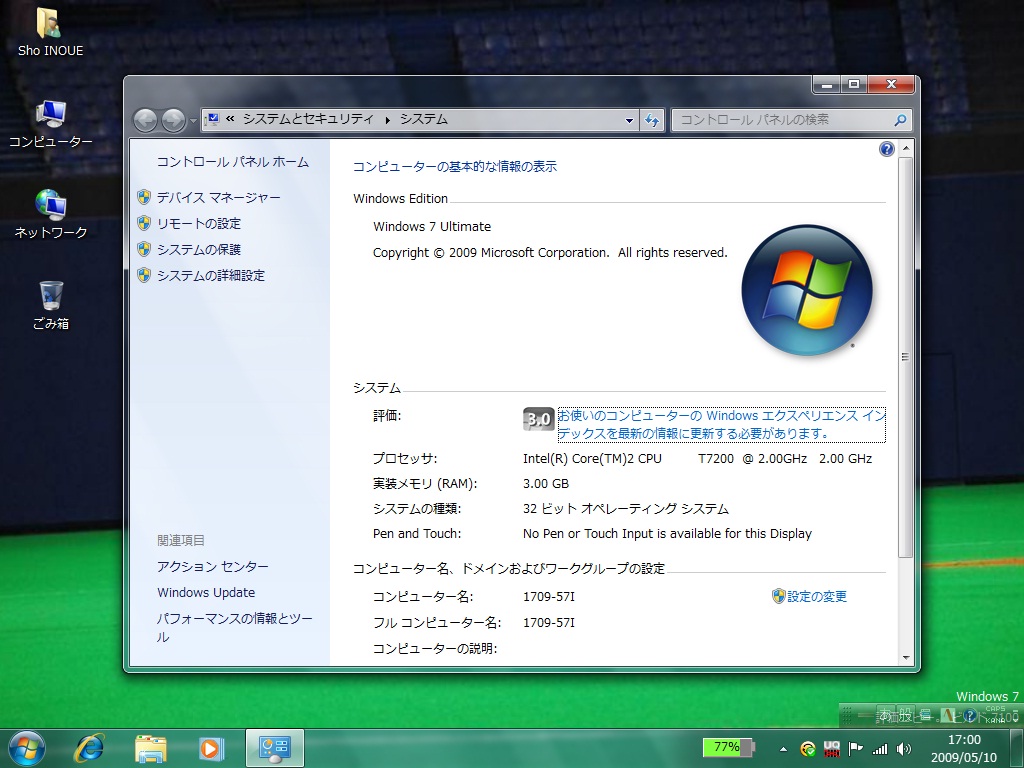Click the search magnifier icon
The width and height of the screenshot is (1024, 768).
coord(901,120)
